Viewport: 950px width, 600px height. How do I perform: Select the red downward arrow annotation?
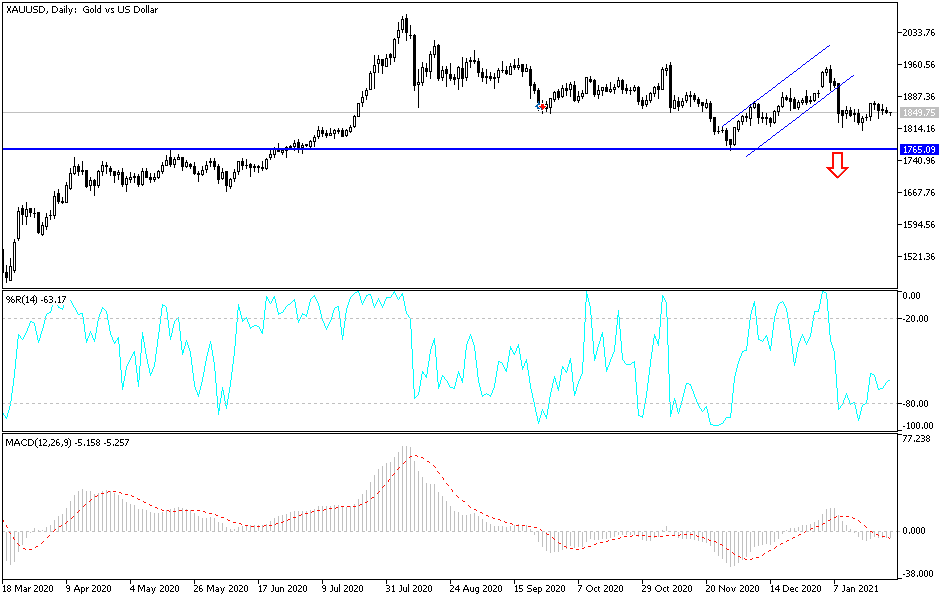coord(837,168)
